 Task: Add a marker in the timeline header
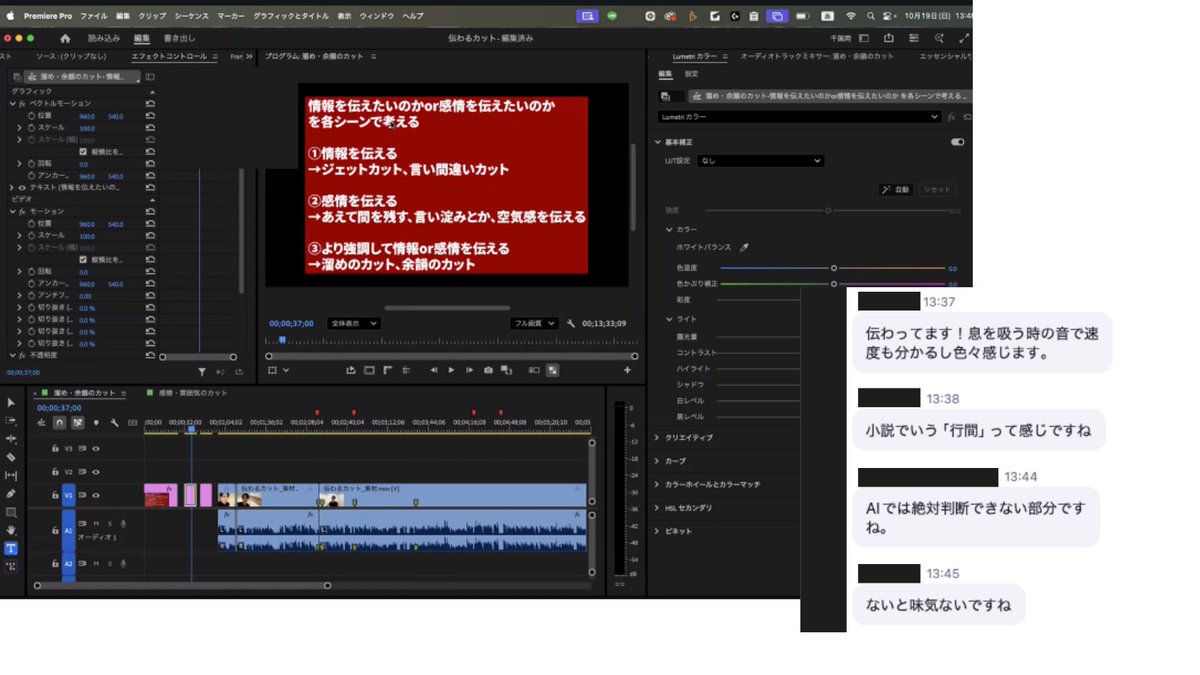[x=97, y=422]
